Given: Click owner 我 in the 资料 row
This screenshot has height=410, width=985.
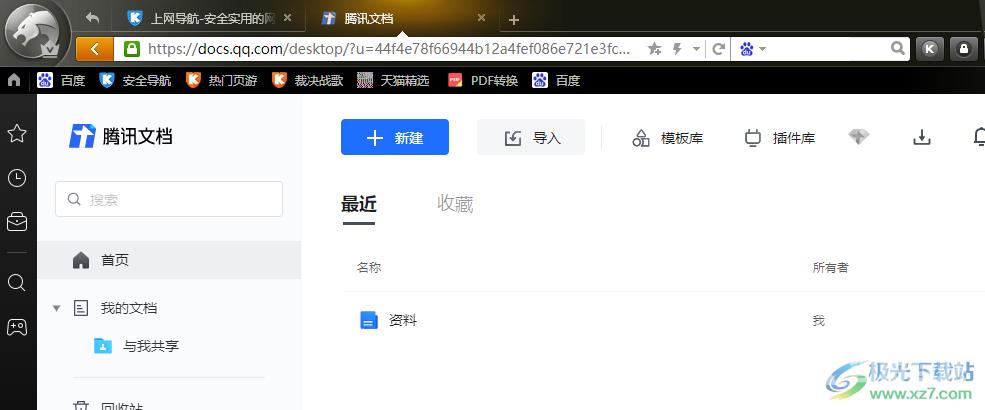Looking at the screenshot, I should (818, 321).
